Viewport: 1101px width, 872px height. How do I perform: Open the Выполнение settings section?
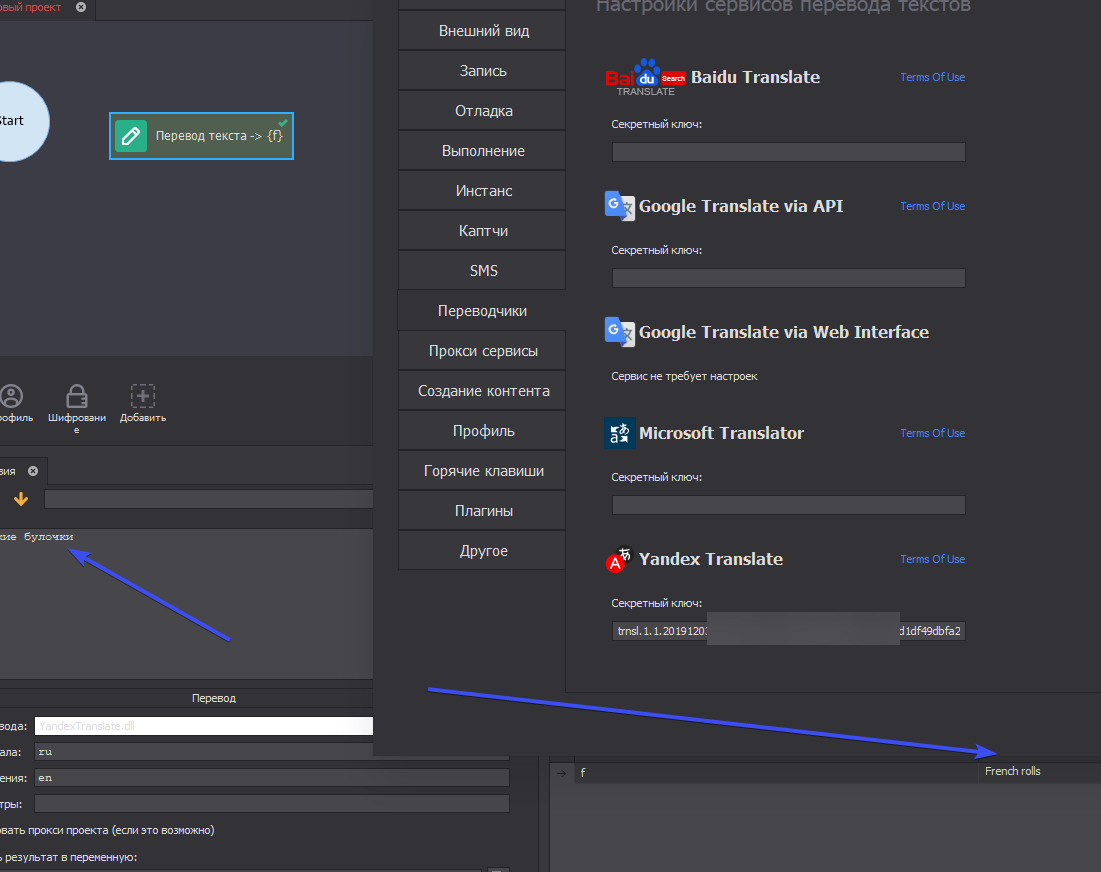(482, 151)
